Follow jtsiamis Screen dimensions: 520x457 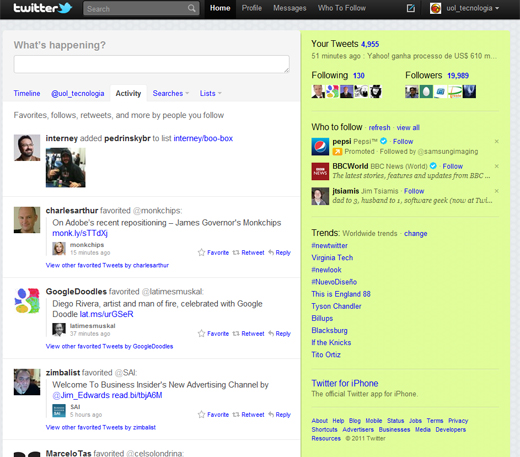pyautogui.click(x=414, y=191)
